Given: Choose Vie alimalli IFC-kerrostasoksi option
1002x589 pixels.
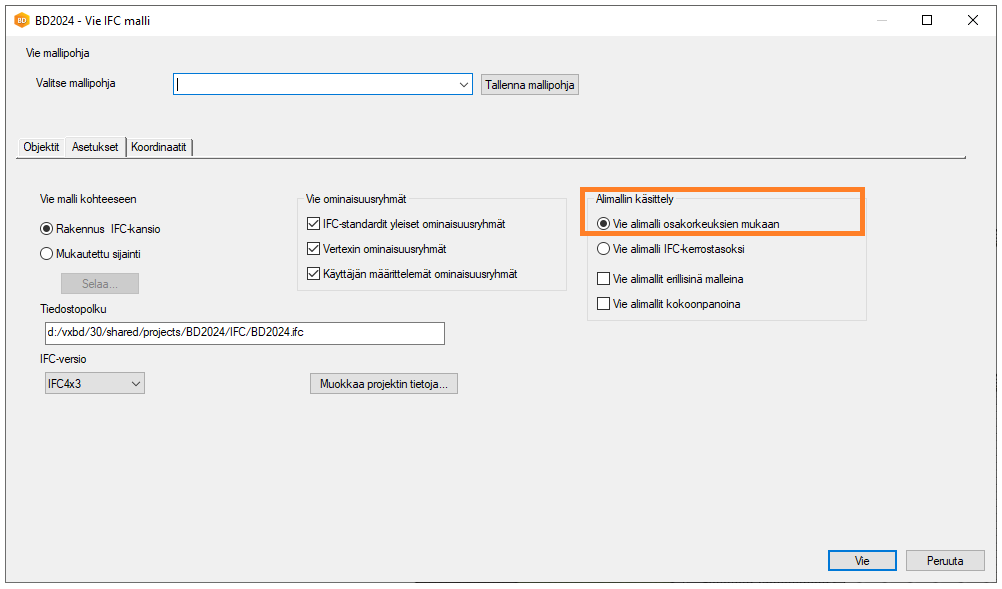Looking at the screenshot, I should [x=603, y=249].
